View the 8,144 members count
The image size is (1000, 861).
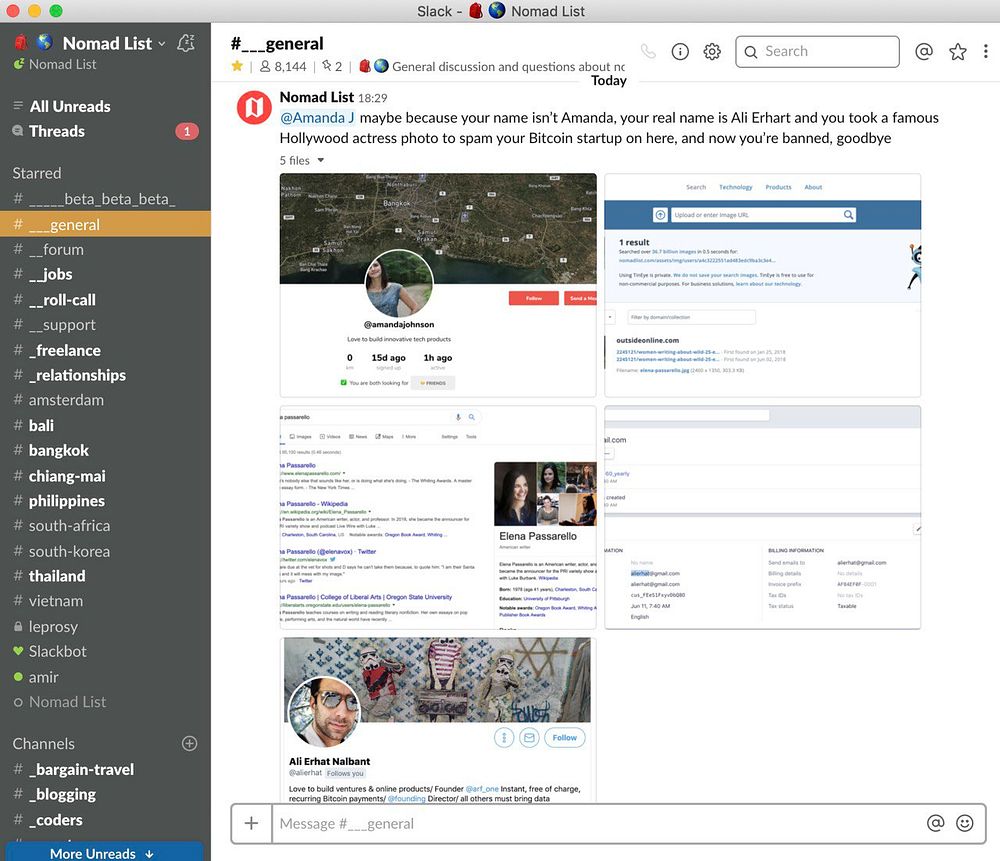(x=283, y=66)
